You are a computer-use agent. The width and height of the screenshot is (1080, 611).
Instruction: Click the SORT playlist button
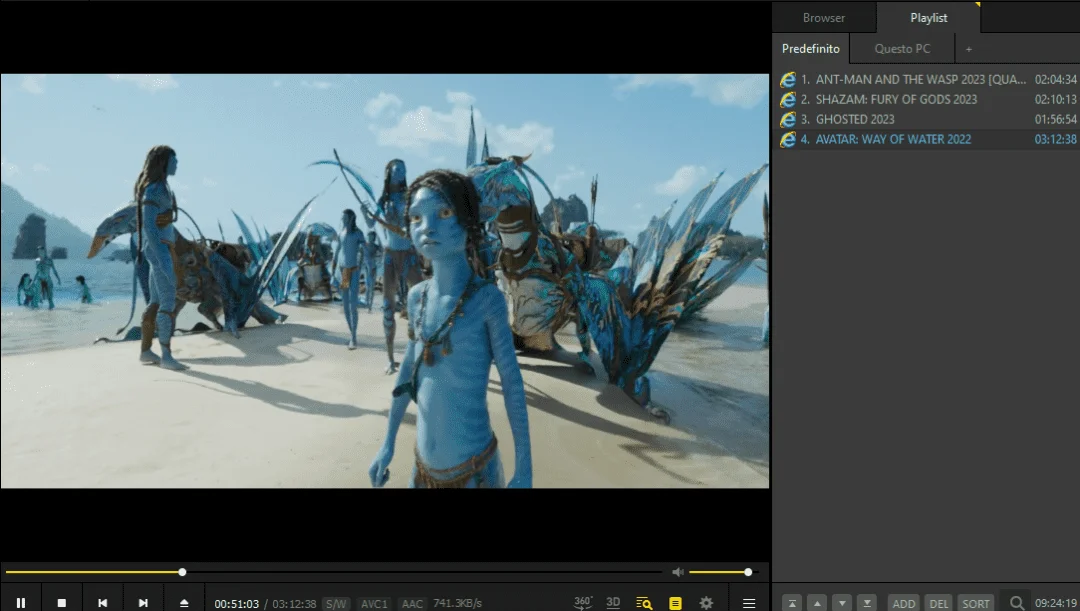tap(976, 603)
